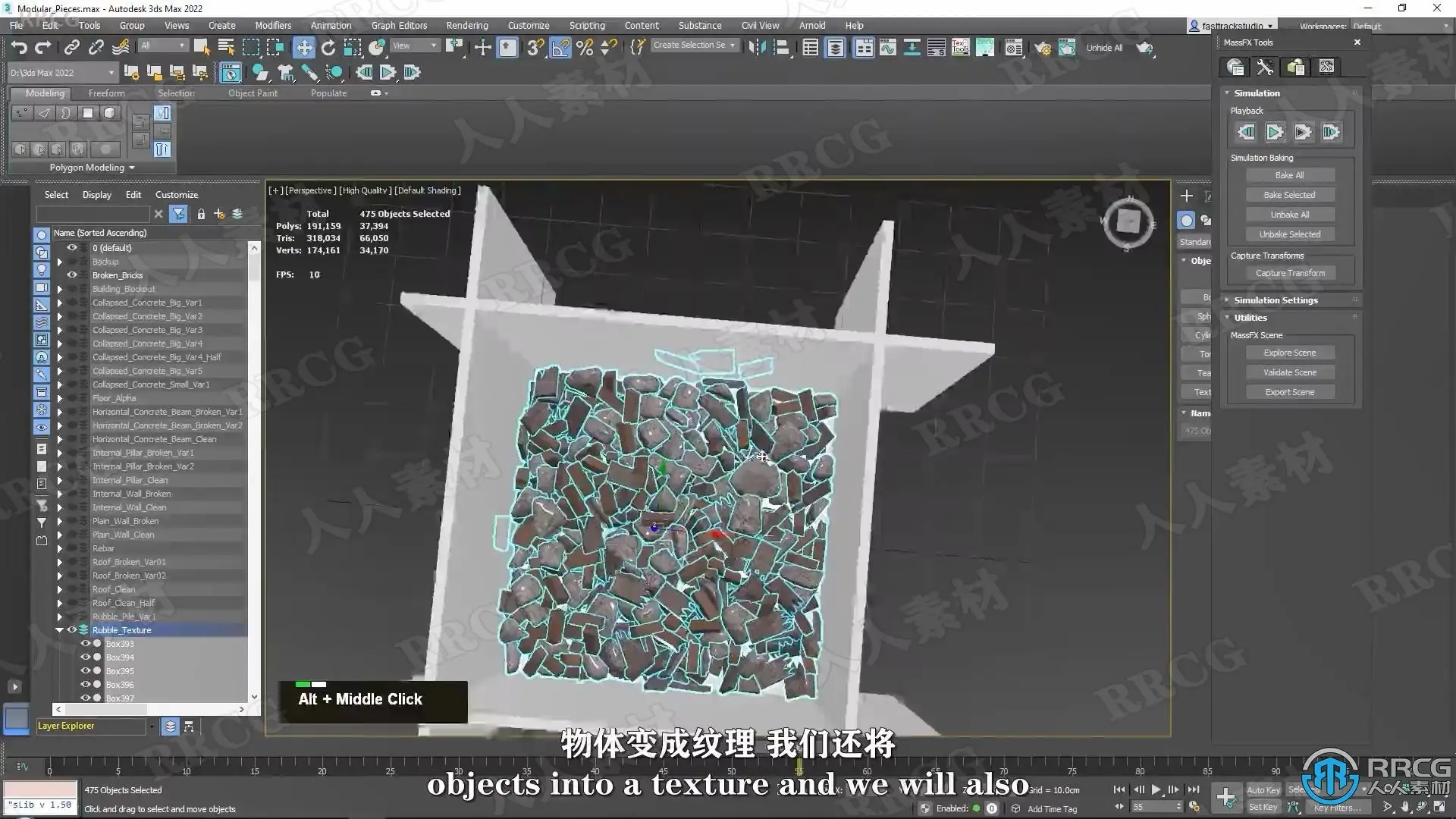Click the Undo arrow icon
This screenshot has height=819, width=1456.
[x=19, y=48]
